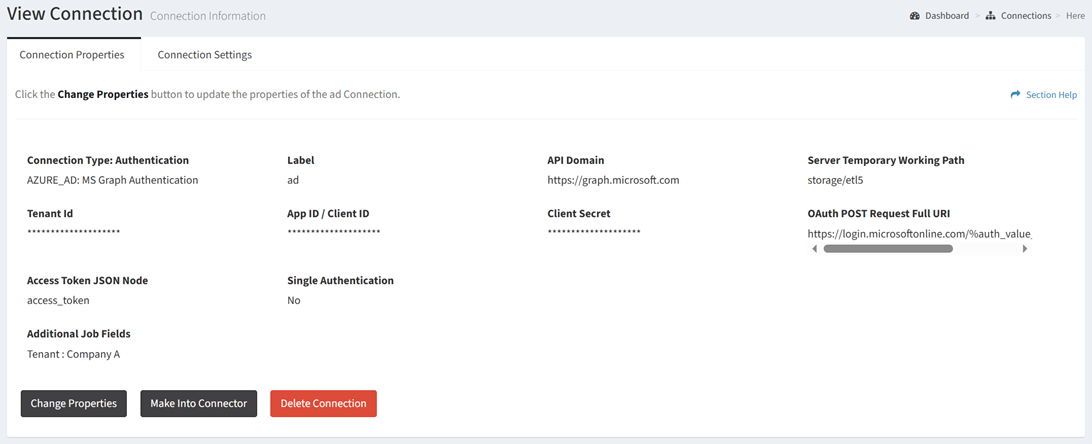Viewport: 1092px width, 444px height.
Task: Click the Make Into Connector button
Action: 198,403
